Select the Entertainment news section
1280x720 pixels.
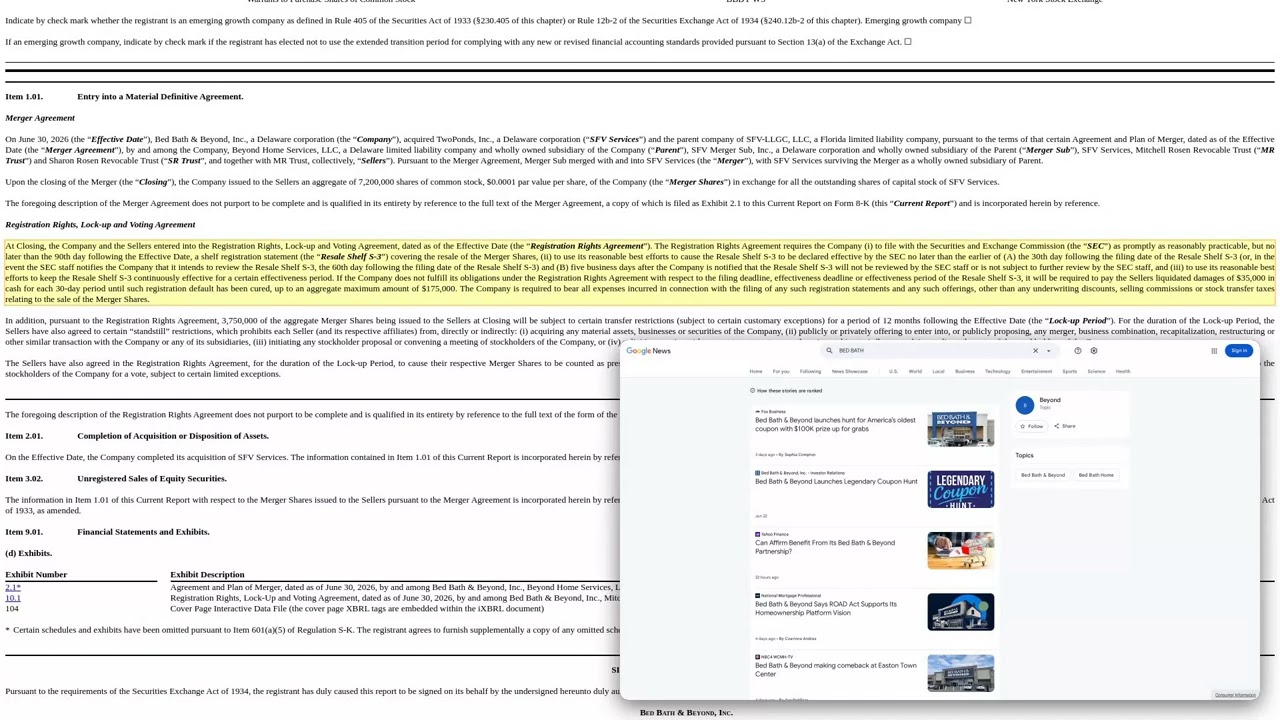[1036, 371]
